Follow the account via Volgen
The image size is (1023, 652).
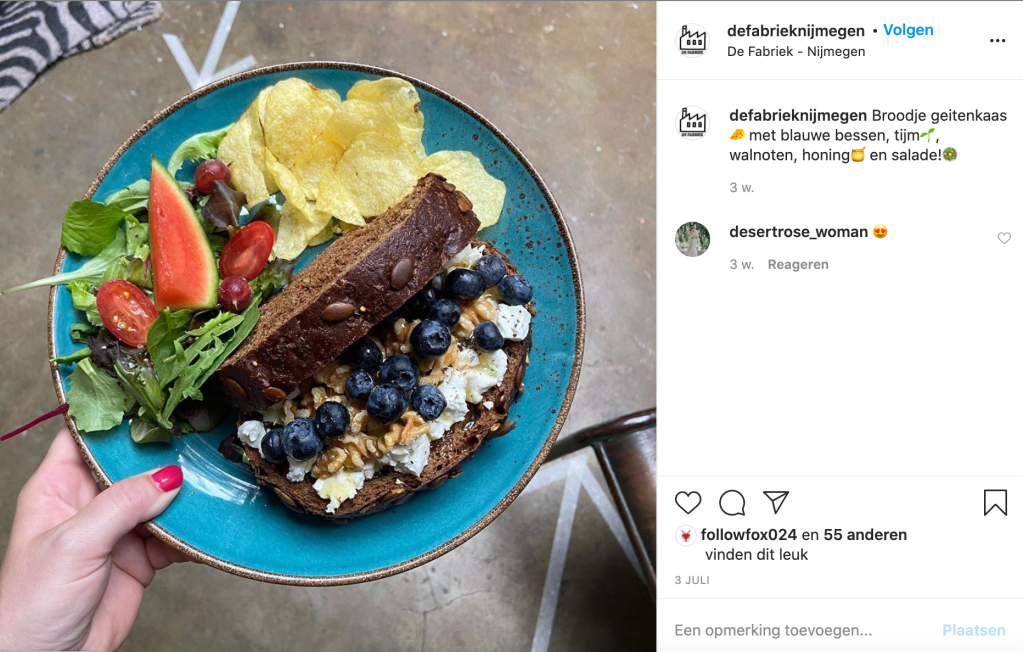point(908,30)
